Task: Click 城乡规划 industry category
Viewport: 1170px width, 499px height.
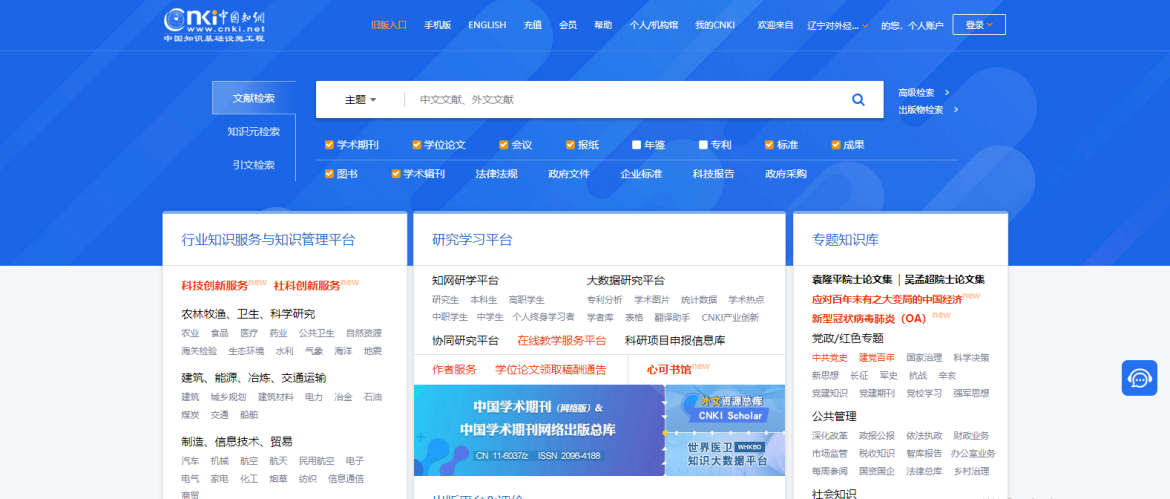Action: pos(228,396)
